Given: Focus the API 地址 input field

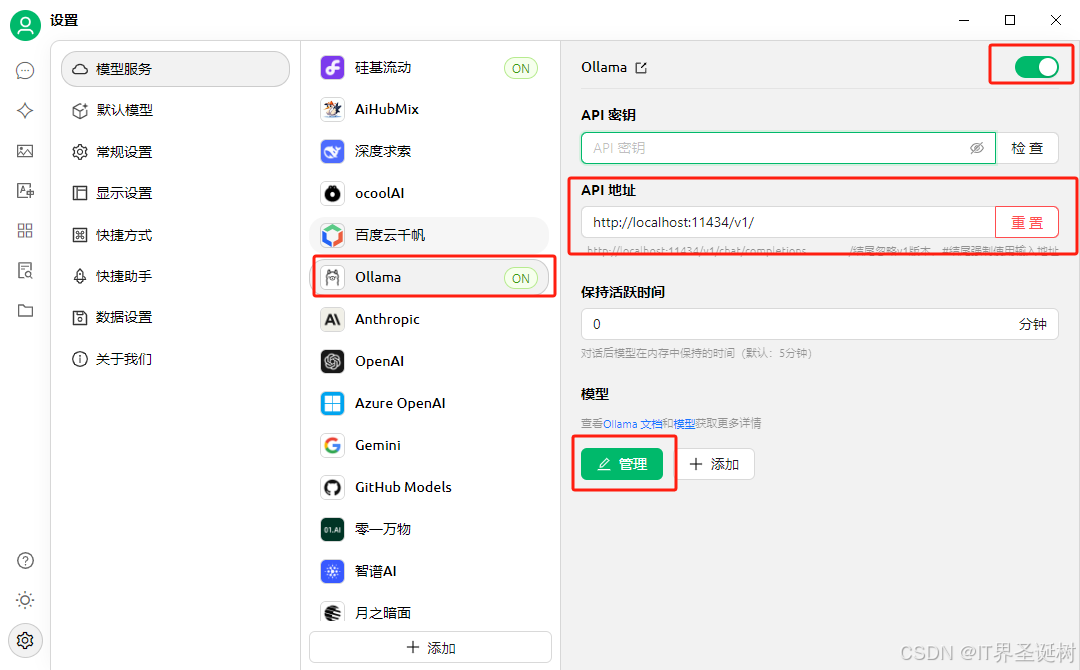Looking at the screenshot, I should click(788, 222).
